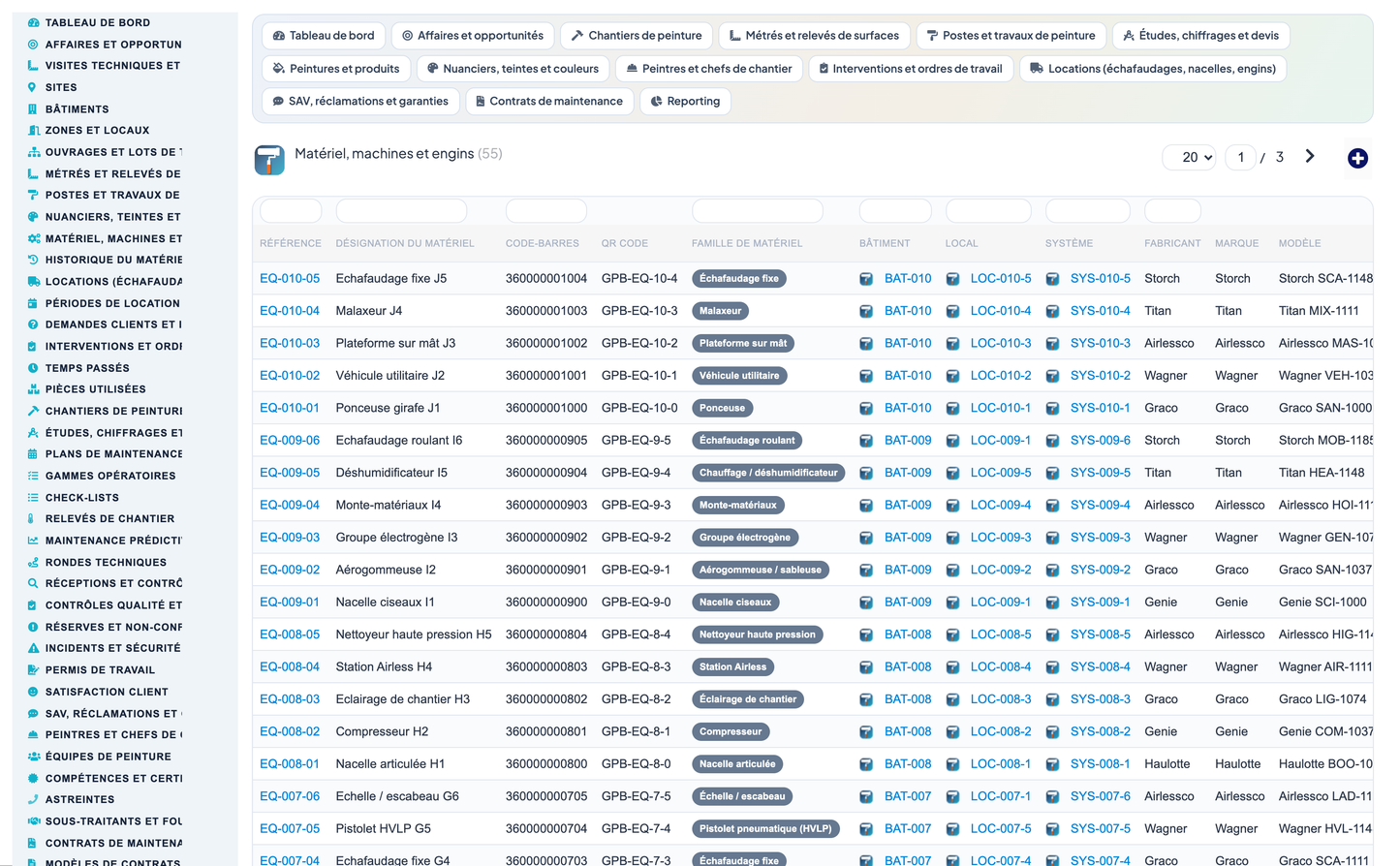Switch to Chantiers de peinture tab
This screenshot has width=1400, height=866.
[637, 36]
